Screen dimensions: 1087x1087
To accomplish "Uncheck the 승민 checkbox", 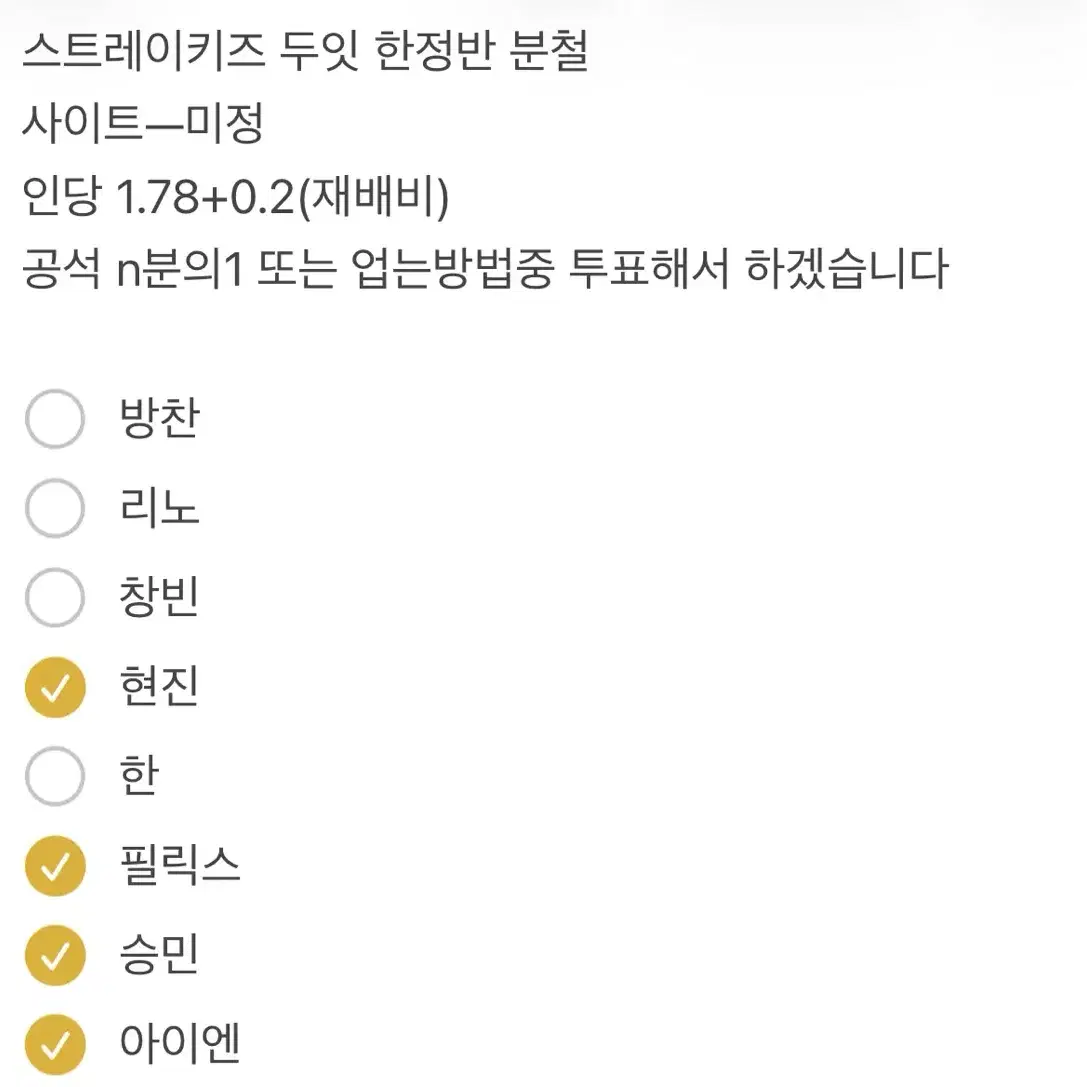I will click(x=55, y=953).
